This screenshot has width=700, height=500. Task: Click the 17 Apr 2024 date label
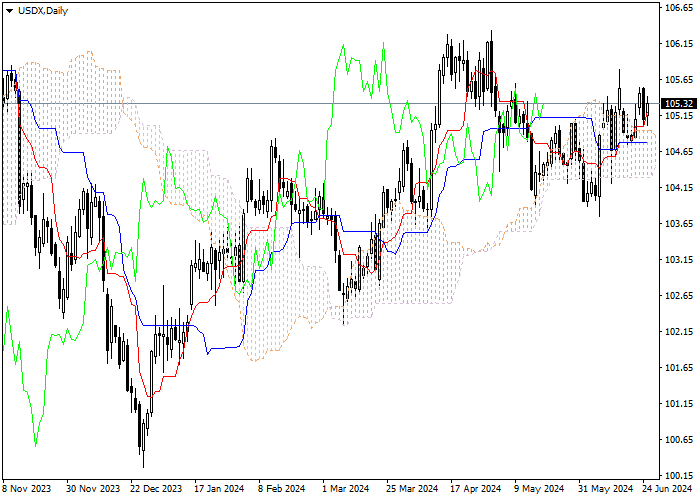pyautogui.click(x=476, y=489)
